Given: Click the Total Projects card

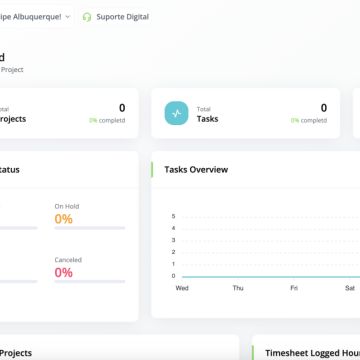Looking at the screenshot, I should click(69, 113).
